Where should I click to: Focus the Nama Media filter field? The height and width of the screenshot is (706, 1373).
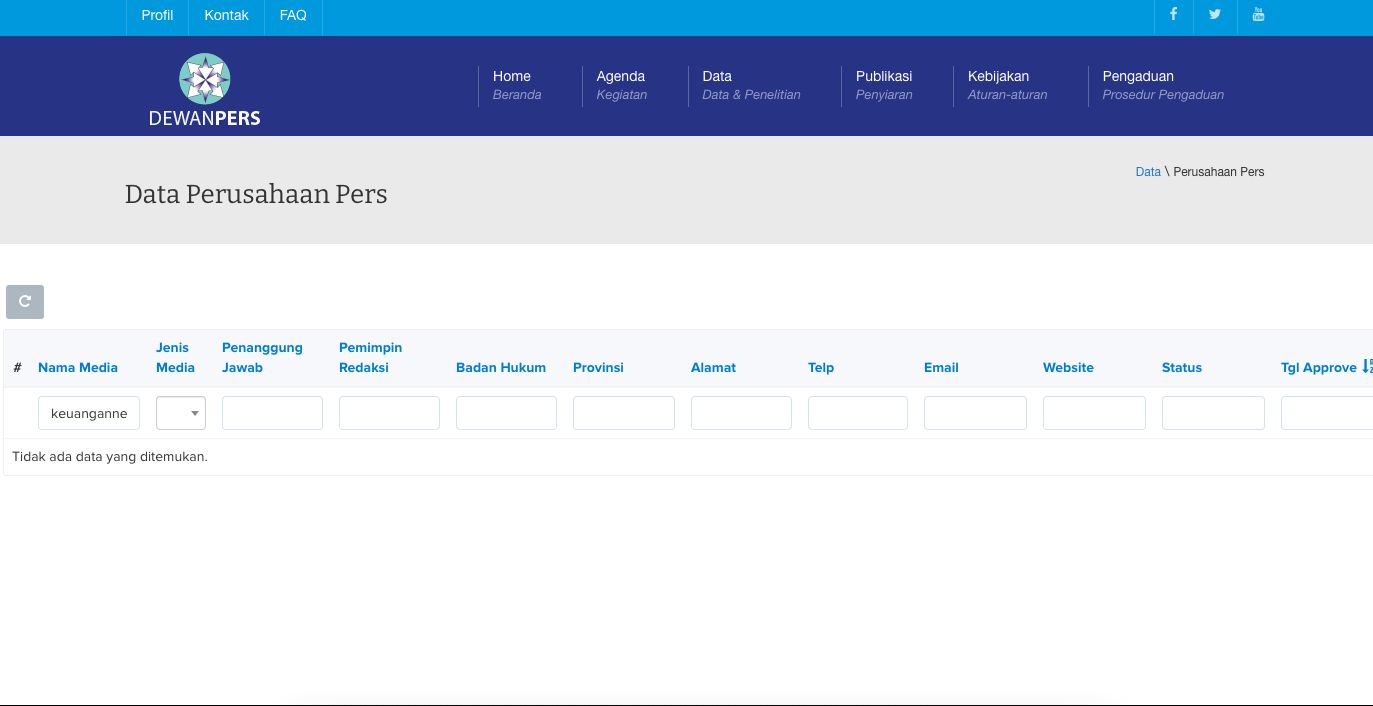pyautogui.click(x=89, y=413)
